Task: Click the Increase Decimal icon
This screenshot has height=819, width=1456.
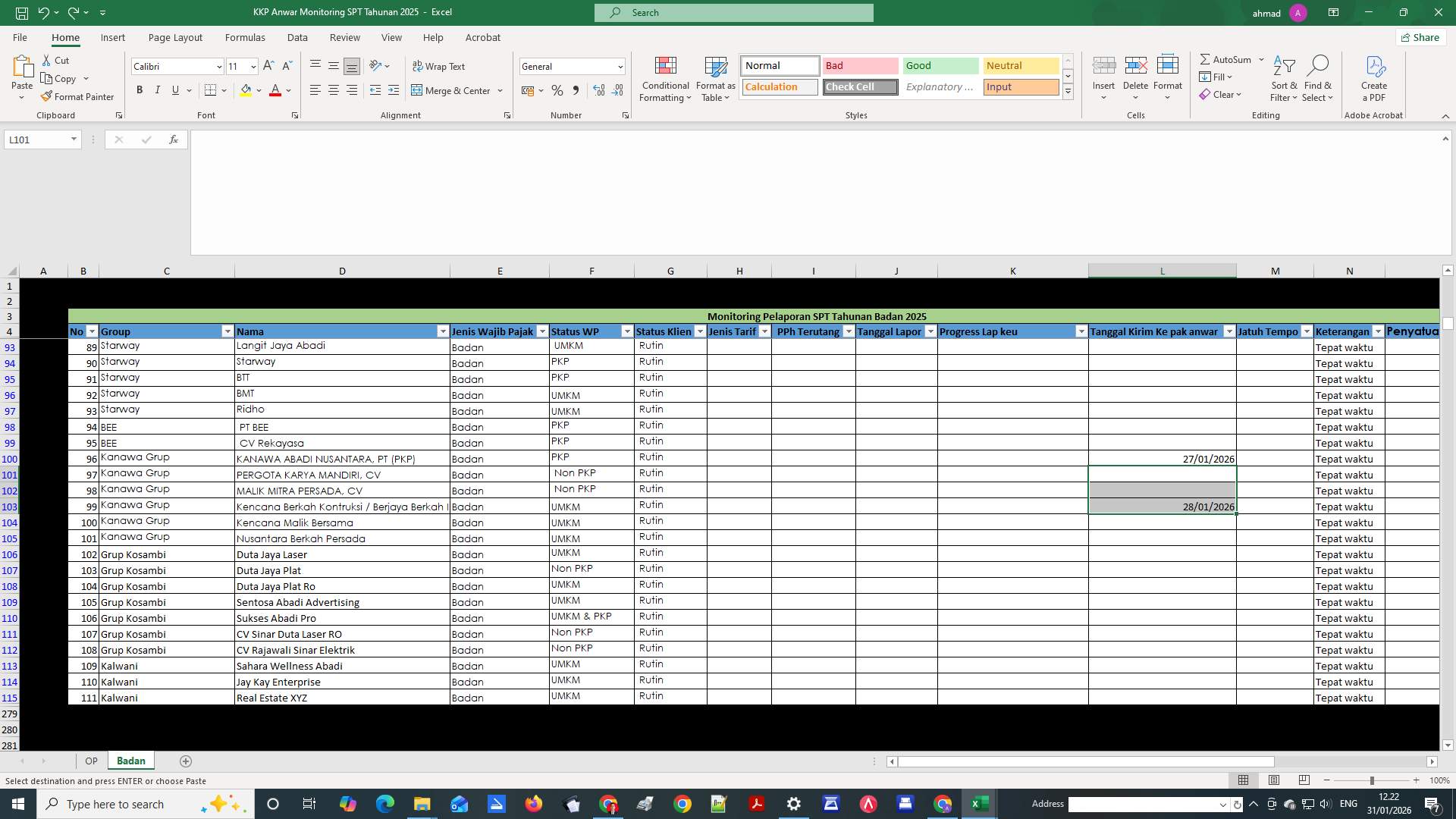Action: (598, 90)
